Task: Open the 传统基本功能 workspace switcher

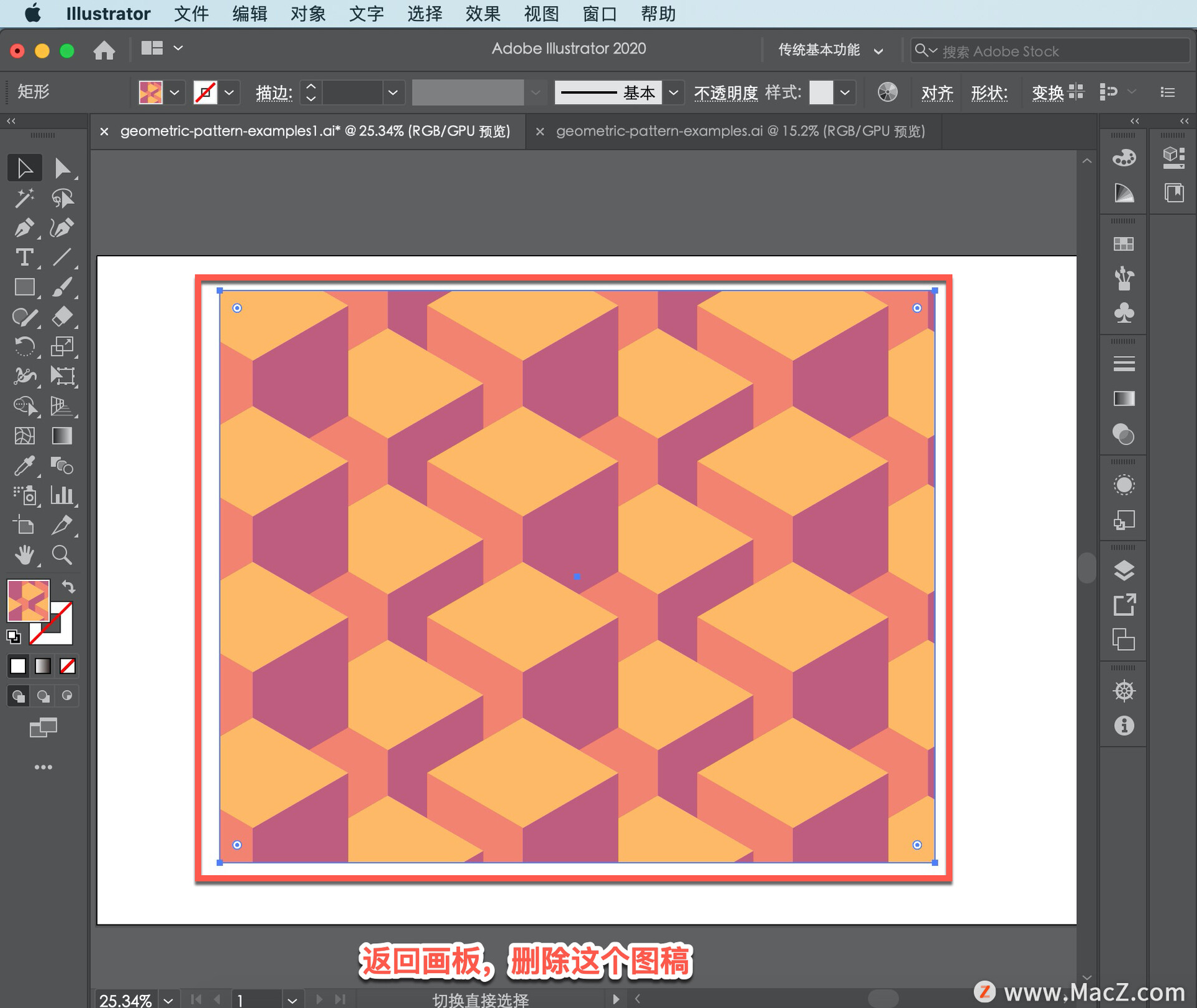Action: pyautogui.click(x=830, y=50)
